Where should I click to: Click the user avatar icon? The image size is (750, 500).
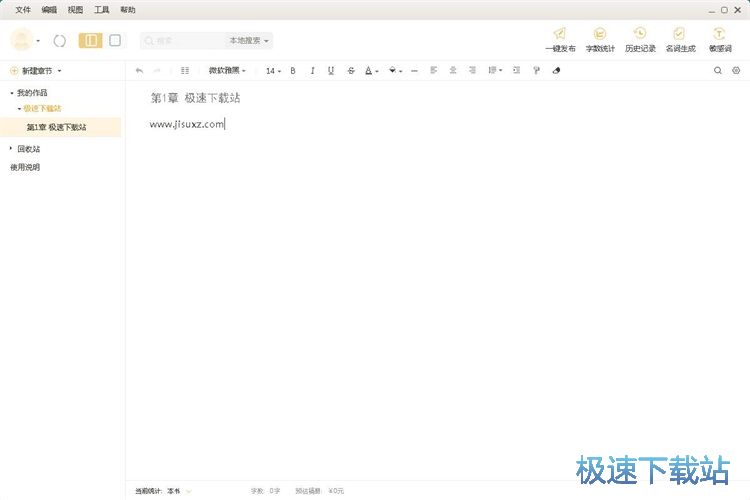(22, 40)
